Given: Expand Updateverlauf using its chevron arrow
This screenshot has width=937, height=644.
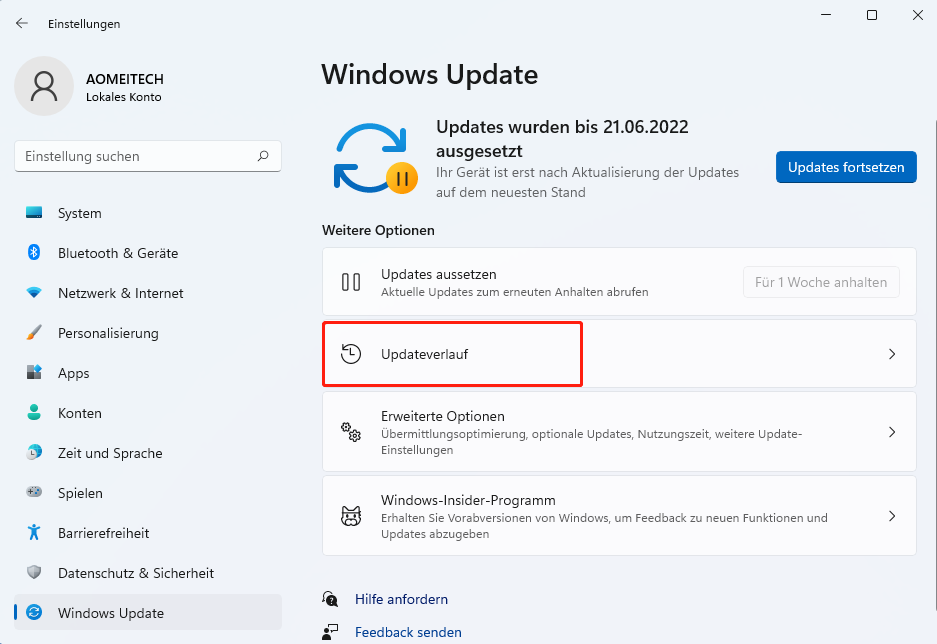Looking at the screenshot, I should (x=892, y=354).
